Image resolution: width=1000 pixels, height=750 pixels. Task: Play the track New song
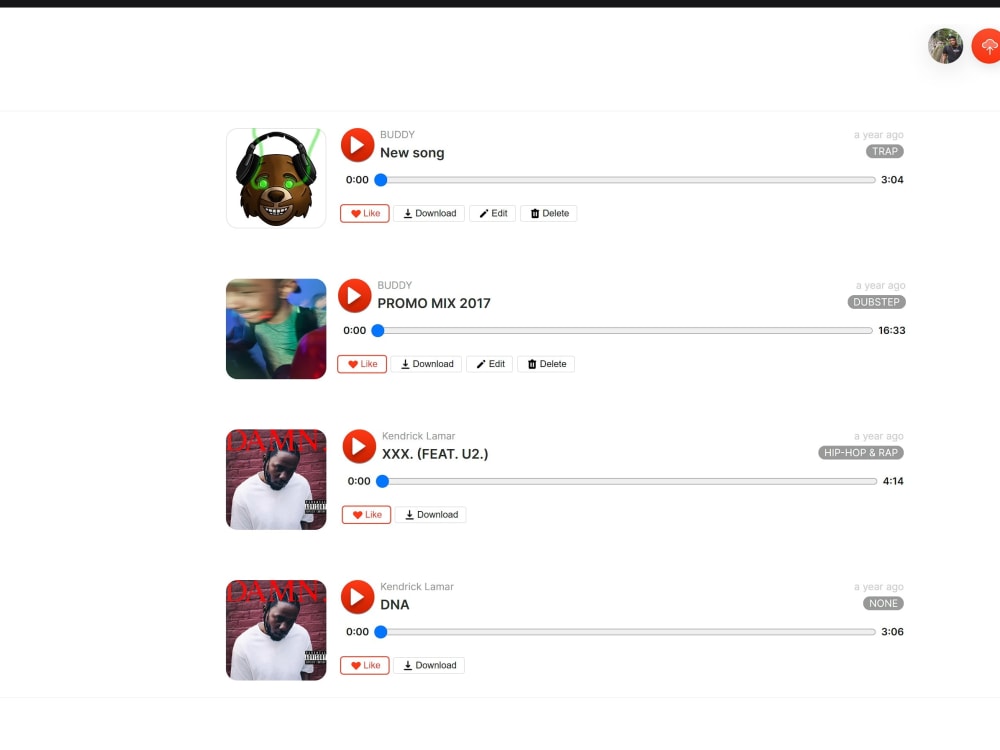coord(357,145)
